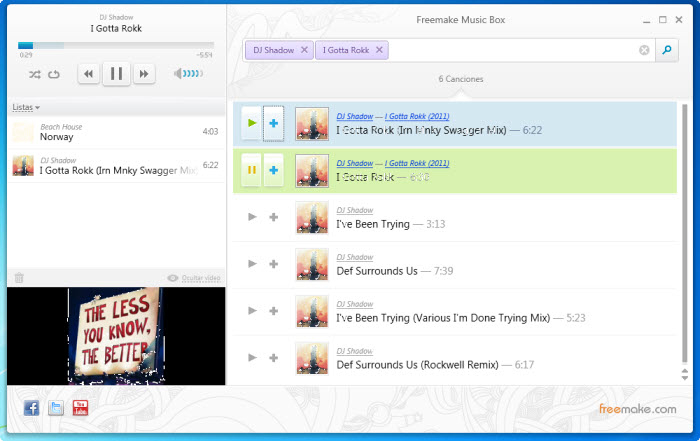Image resolution: width=700 pixels, height=441 pixels.
Task: Add Def Surrounds Us Rockwell Remix to playlist
Action: [274, 358]
